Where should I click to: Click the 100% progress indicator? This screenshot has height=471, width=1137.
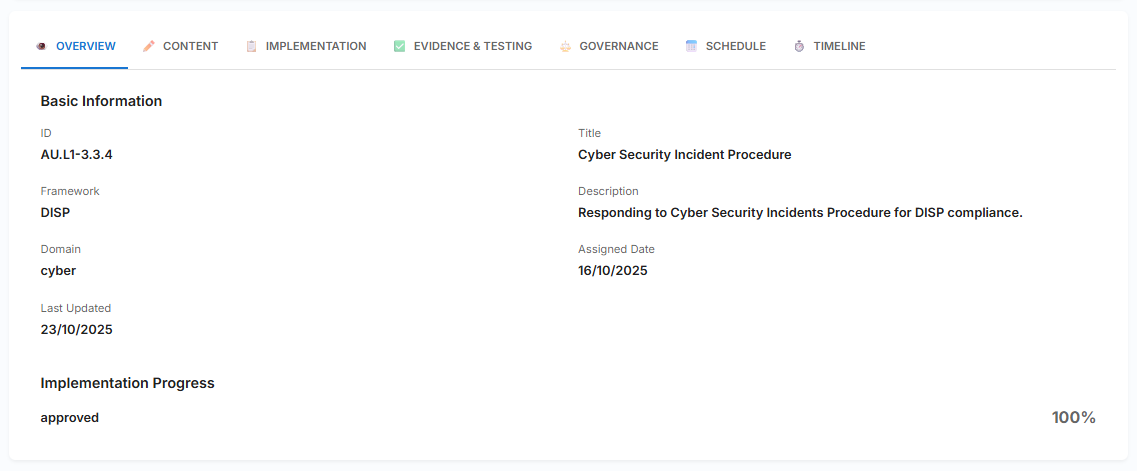pyautogui.click(x=1073, y=417)
